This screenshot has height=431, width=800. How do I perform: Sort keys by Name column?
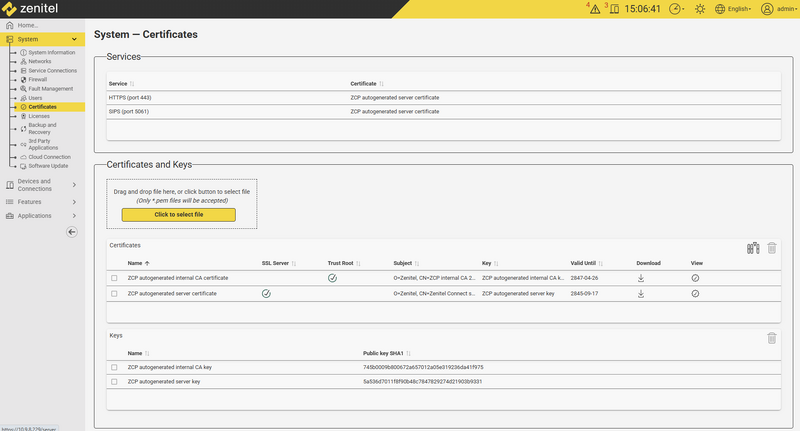click(x=138, y=353)
